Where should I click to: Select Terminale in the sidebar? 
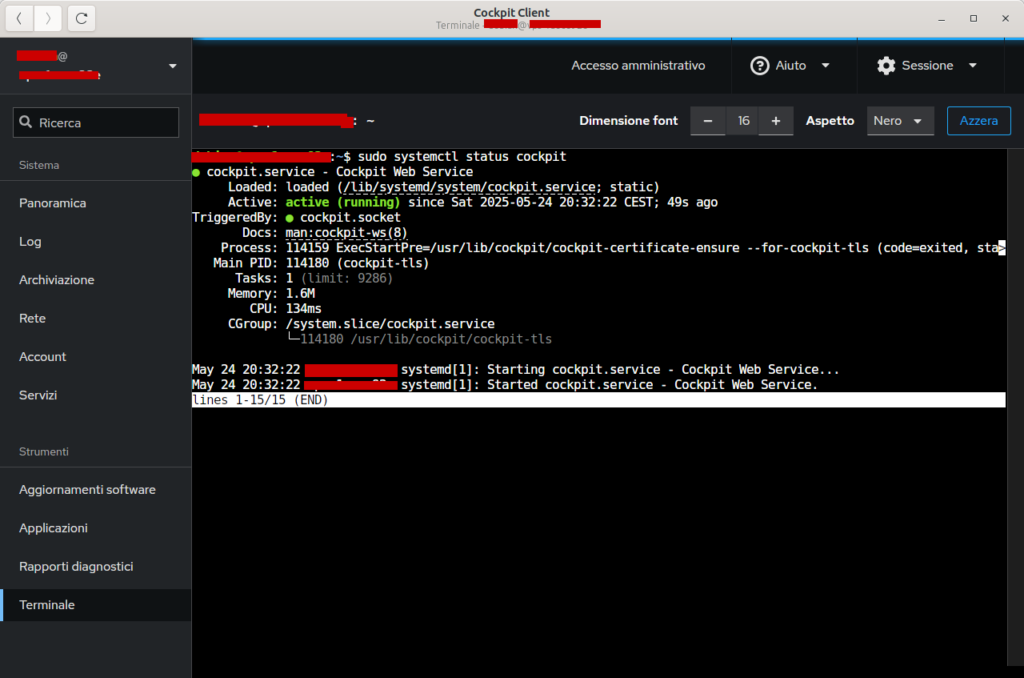(95, 605)
